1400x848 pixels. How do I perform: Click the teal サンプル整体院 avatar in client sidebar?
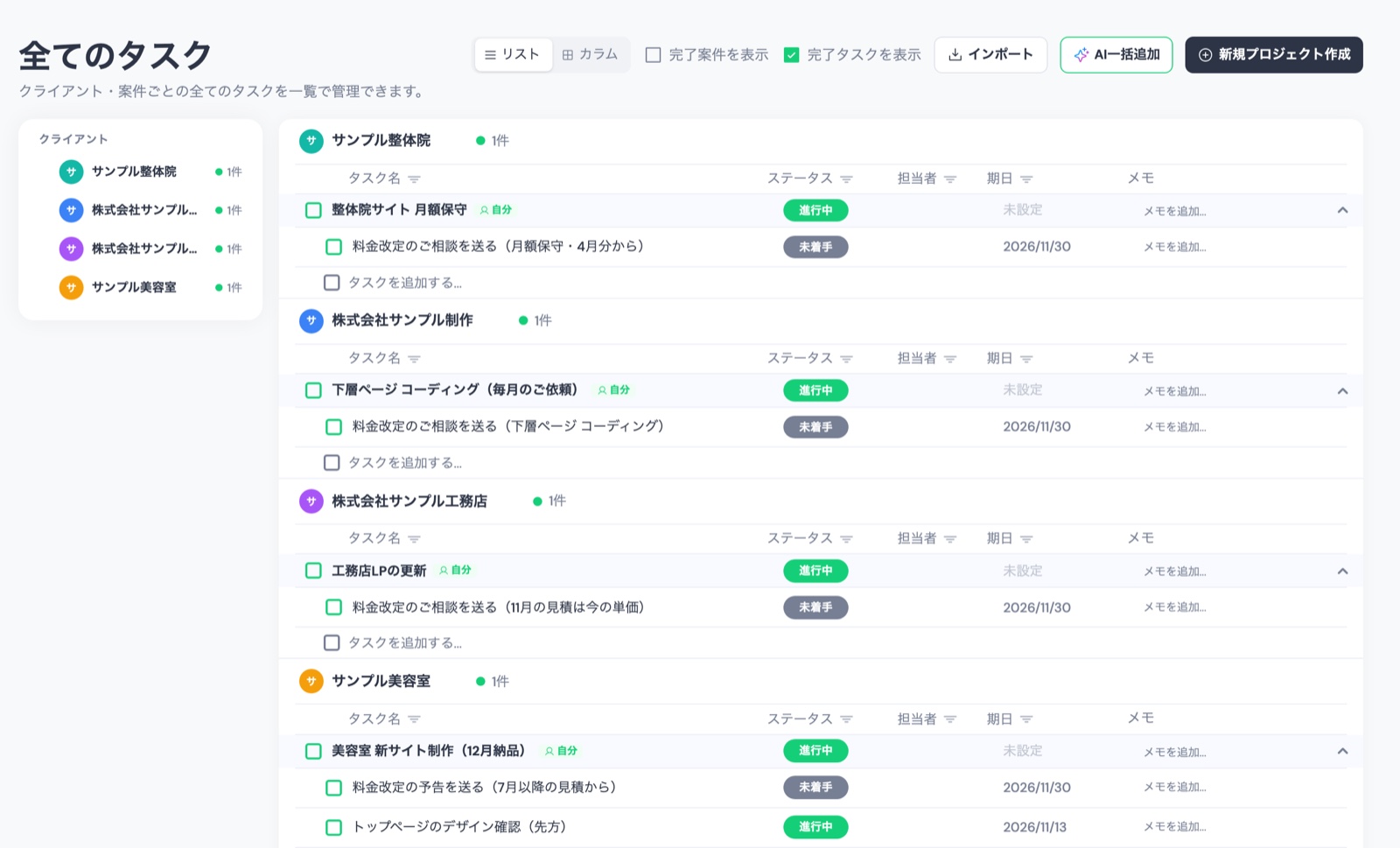(x=72, y=172)
